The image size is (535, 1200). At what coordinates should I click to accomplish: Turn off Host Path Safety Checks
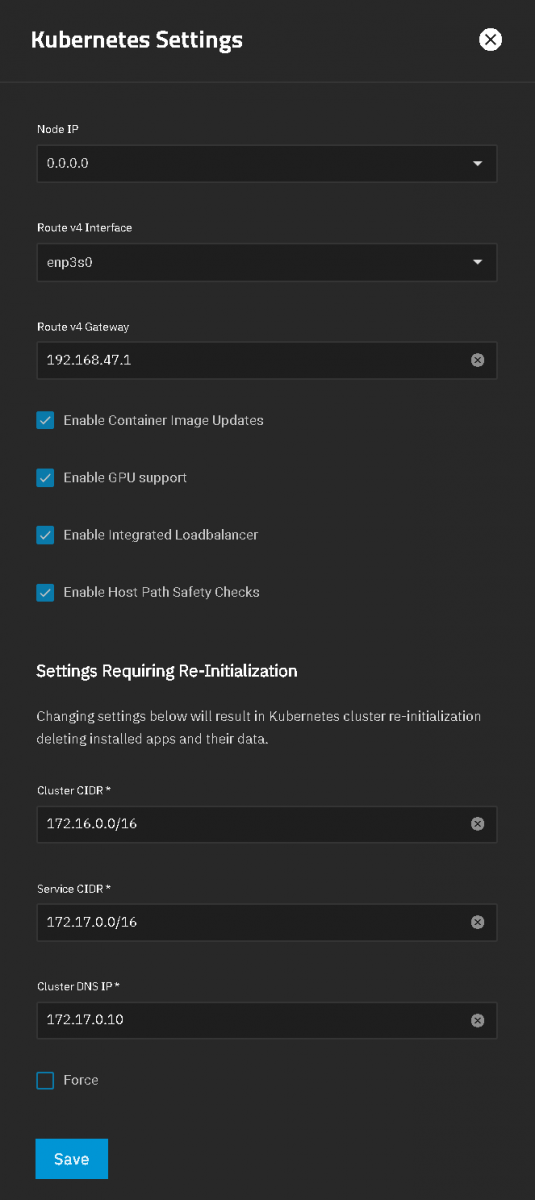coord(45,592)
